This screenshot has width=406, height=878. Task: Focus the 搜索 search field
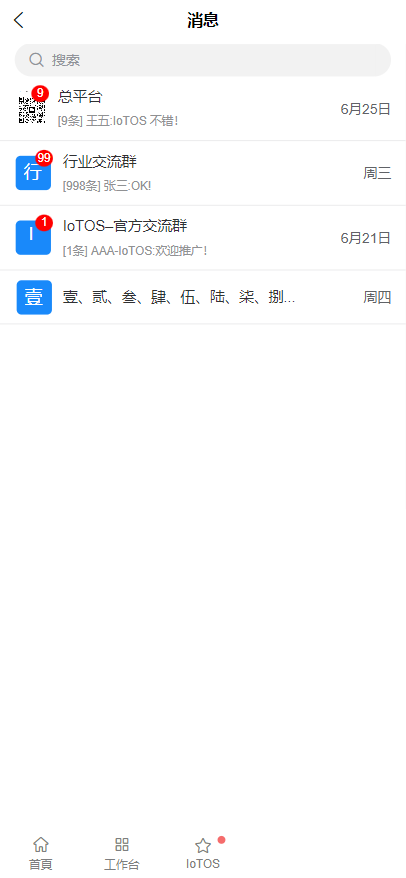coord(203,60)
